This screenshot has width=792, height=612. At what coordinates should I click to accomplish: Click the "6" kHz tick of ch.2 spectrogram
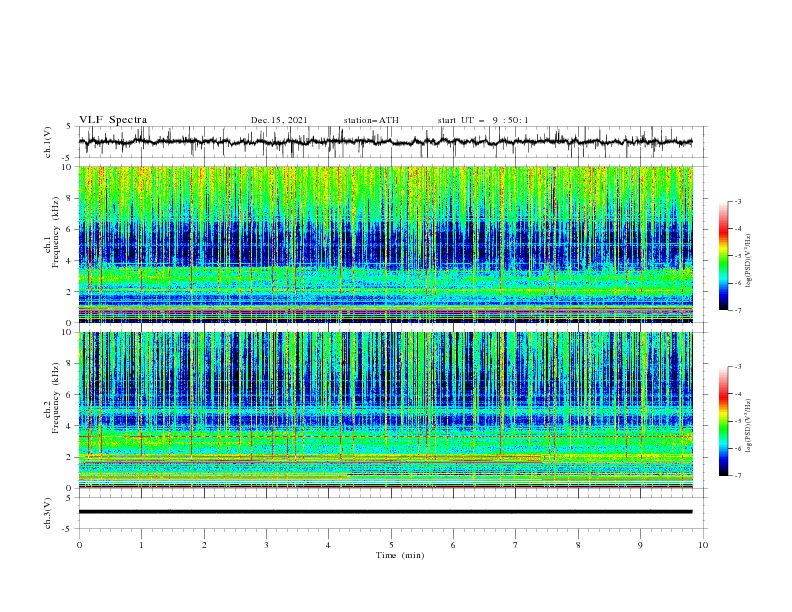click(x=69, y=395)
